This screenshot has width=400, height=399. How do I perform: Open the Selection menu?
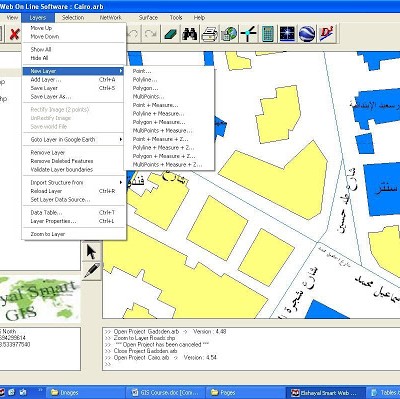point(73,18)
